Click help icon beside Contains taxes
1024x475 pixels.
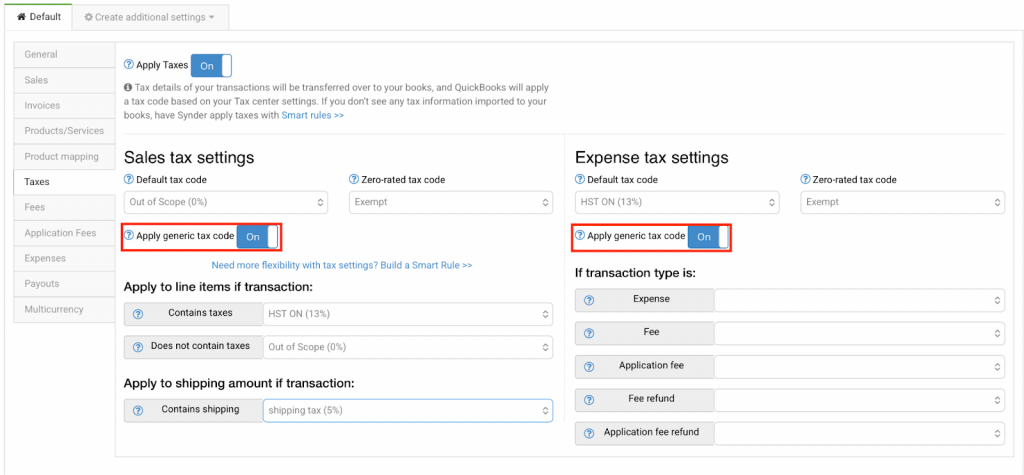138,313
